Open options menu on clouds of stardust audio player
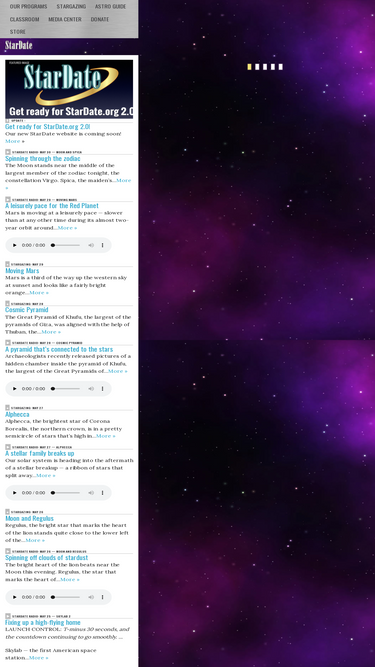This screenshot has height=667, width=375. click(x=102, y=597)
